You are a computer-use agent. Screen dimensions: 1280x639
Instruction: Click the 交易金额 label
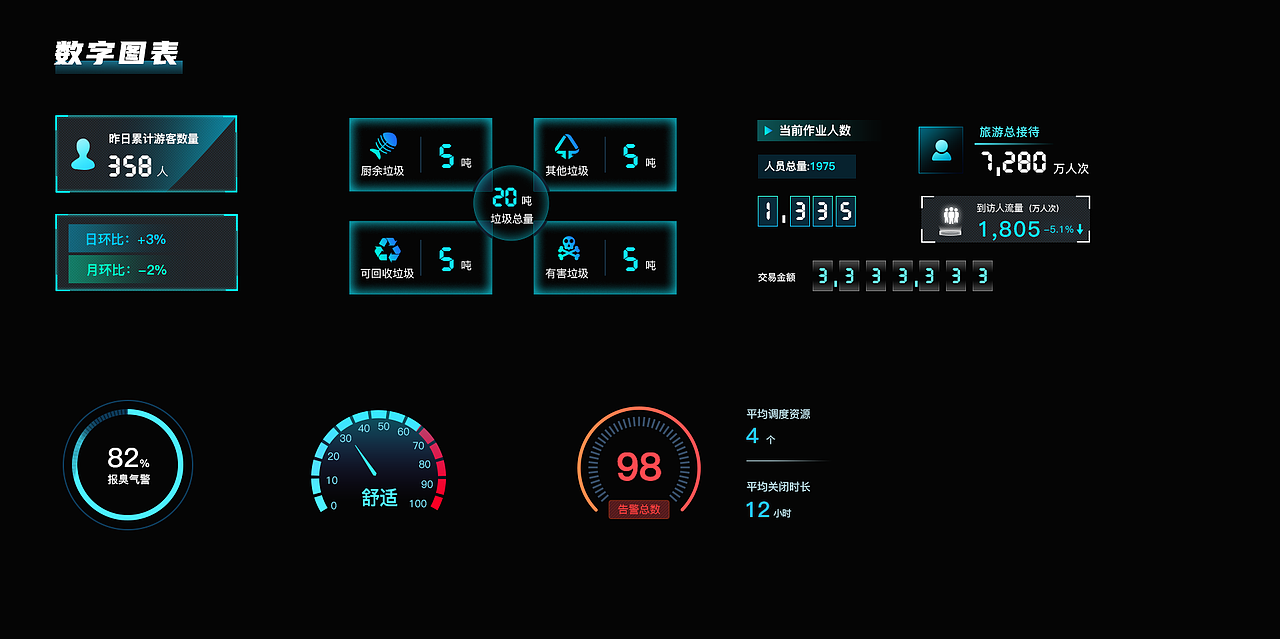pos(776,277)
